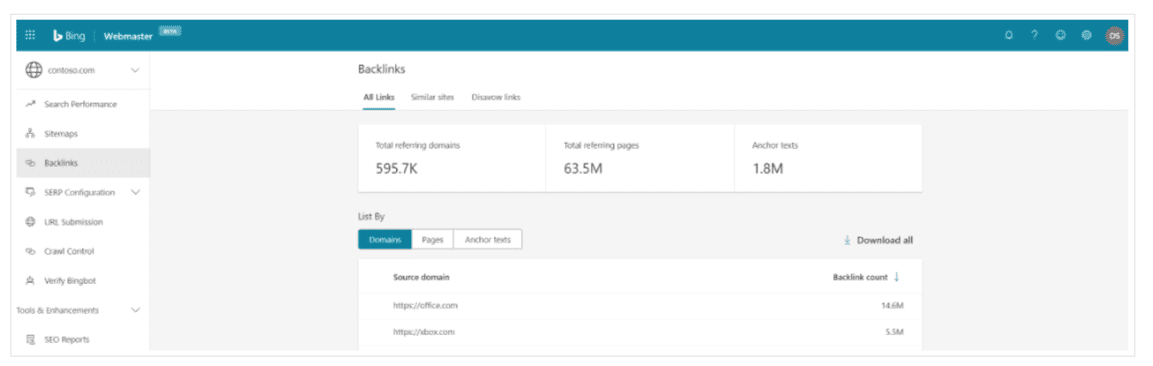Click the Total referring domains card
Viewport: 1153px width, 366px height.
451,158
